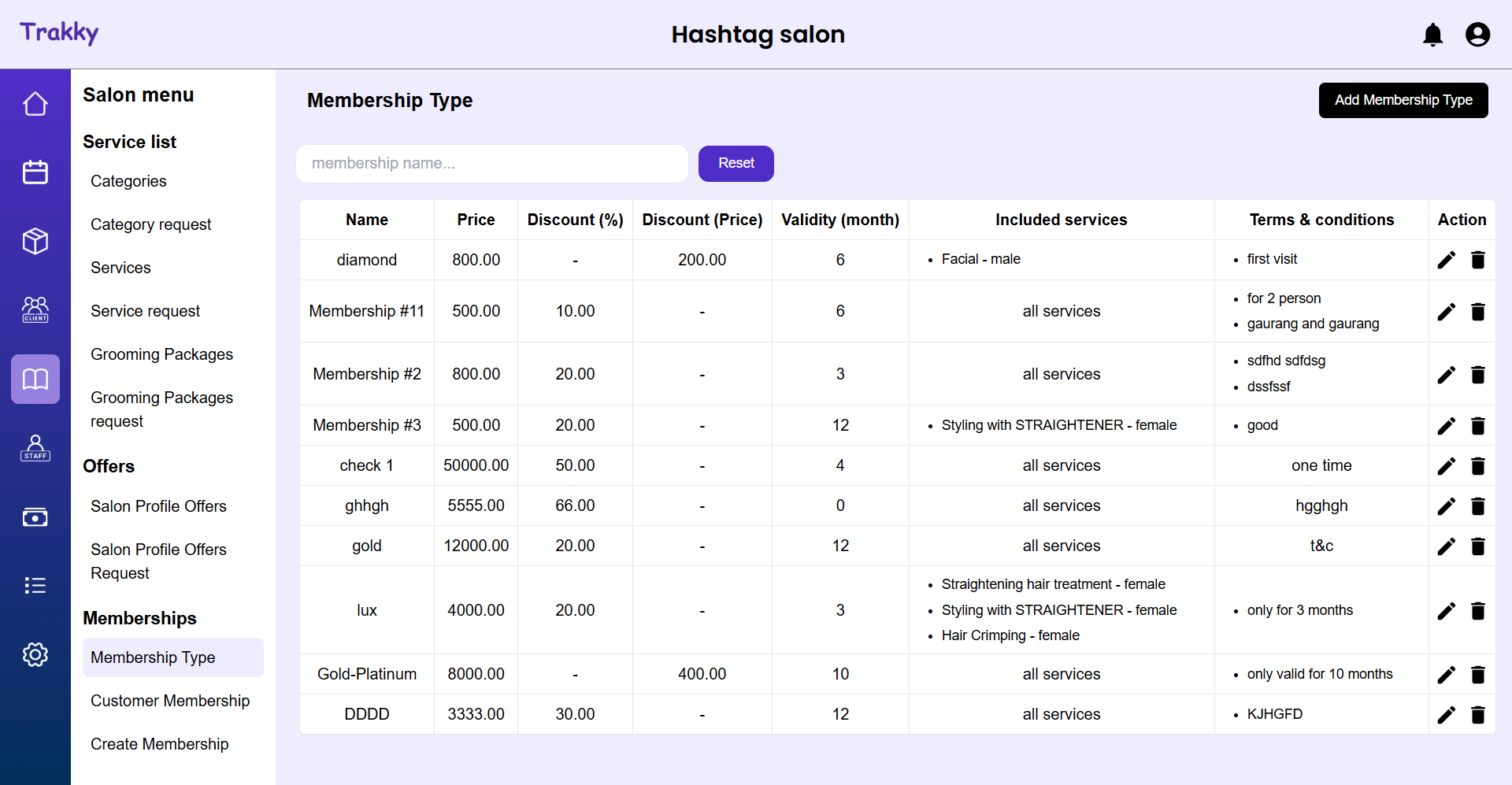Screen dimensions: 1512x785
Task: Open Customer Membership menu item
Action: coord(170,701)
